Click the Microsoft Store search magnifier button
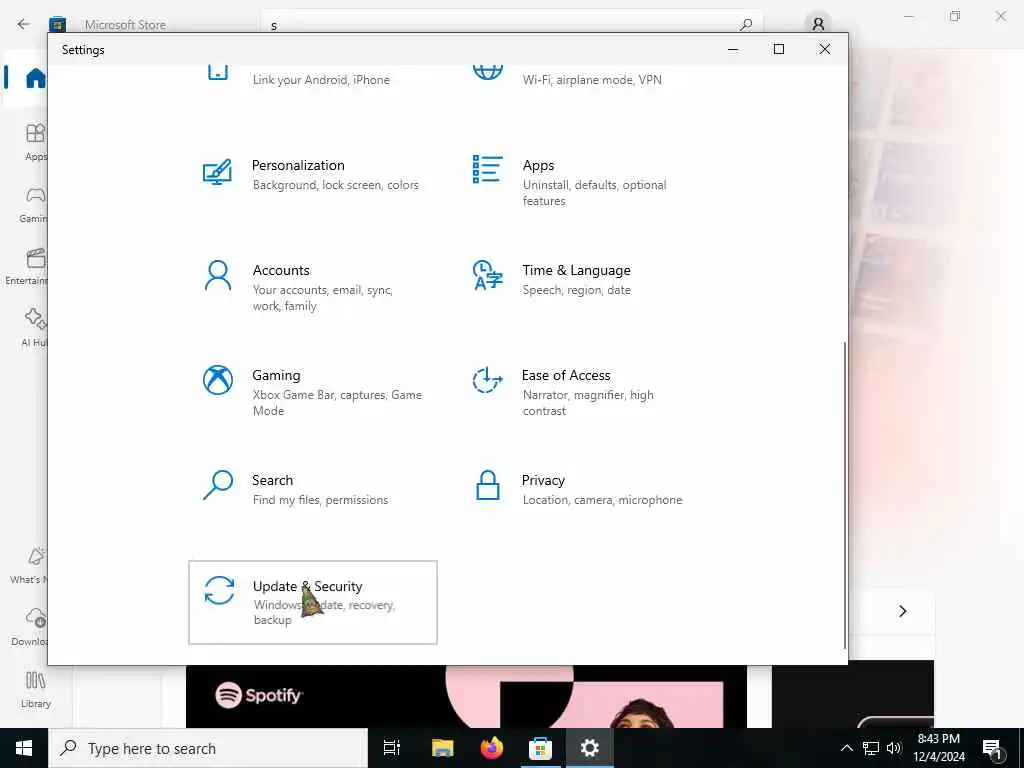The height and width of the screenshot is (768, 1024). pos(746,25)
